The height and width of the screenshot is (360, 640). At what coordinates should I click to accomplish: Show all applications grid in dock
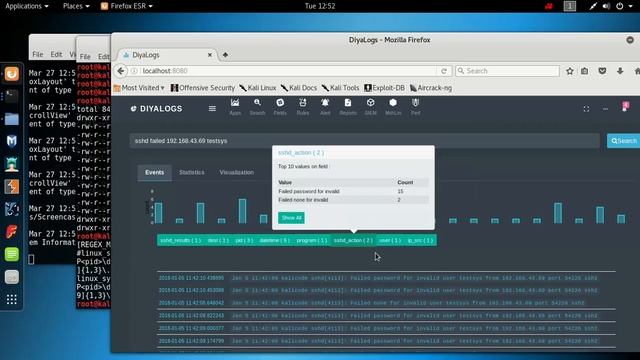tap(11, 299)
